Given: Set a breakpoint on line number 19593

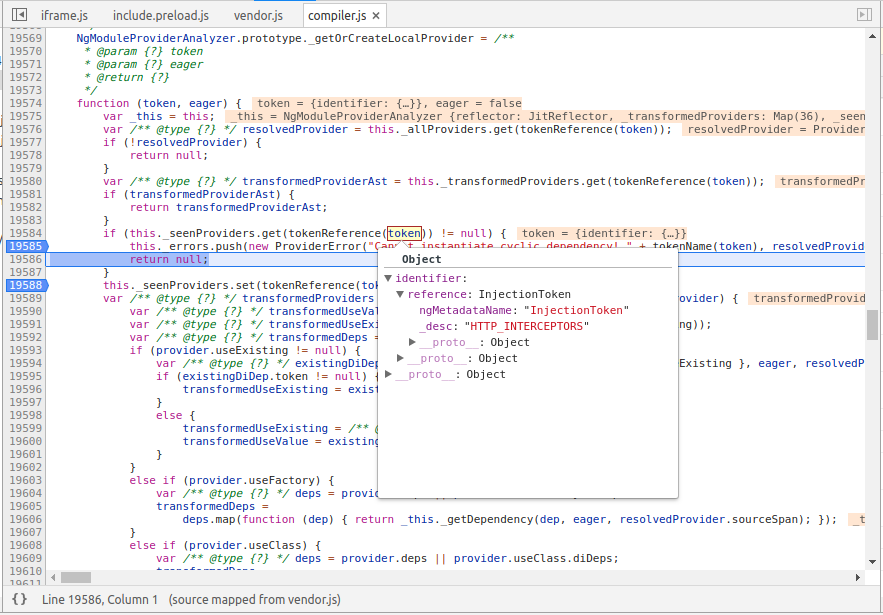Looking at the screenshot, I should (x=25, y=350).
